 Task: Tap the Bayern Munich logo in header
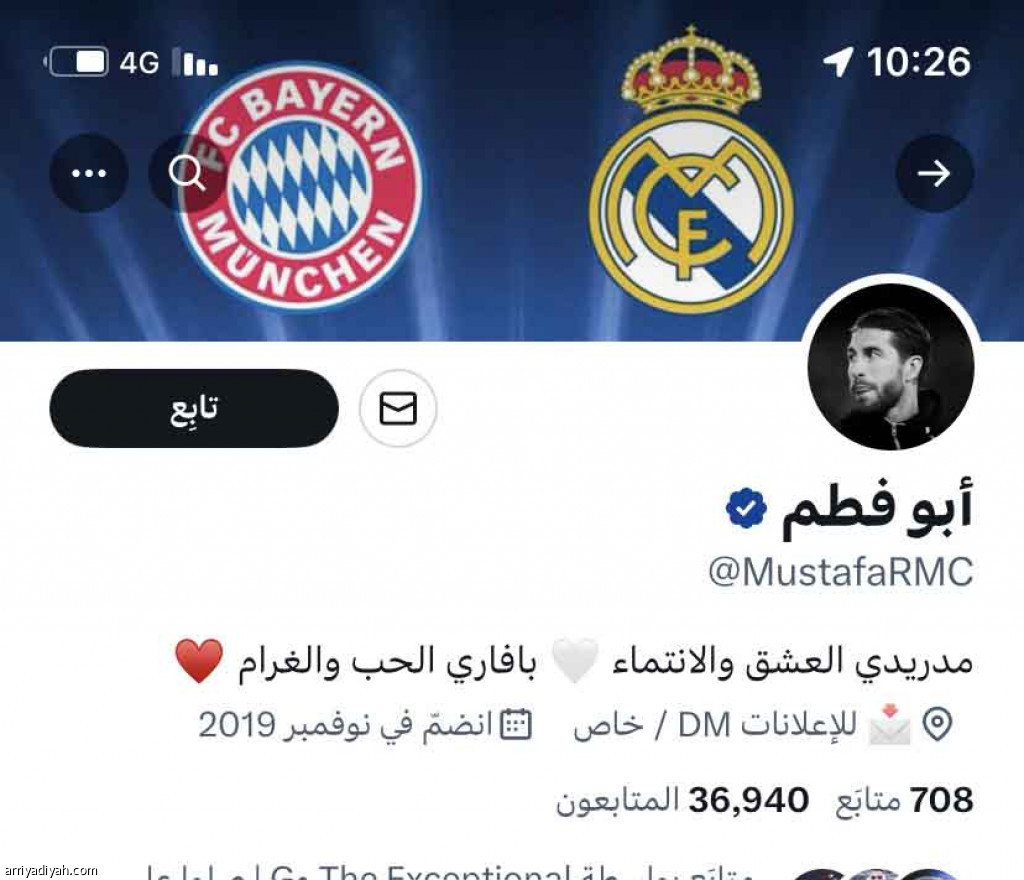pyautogui.click(x=299, y=184)
